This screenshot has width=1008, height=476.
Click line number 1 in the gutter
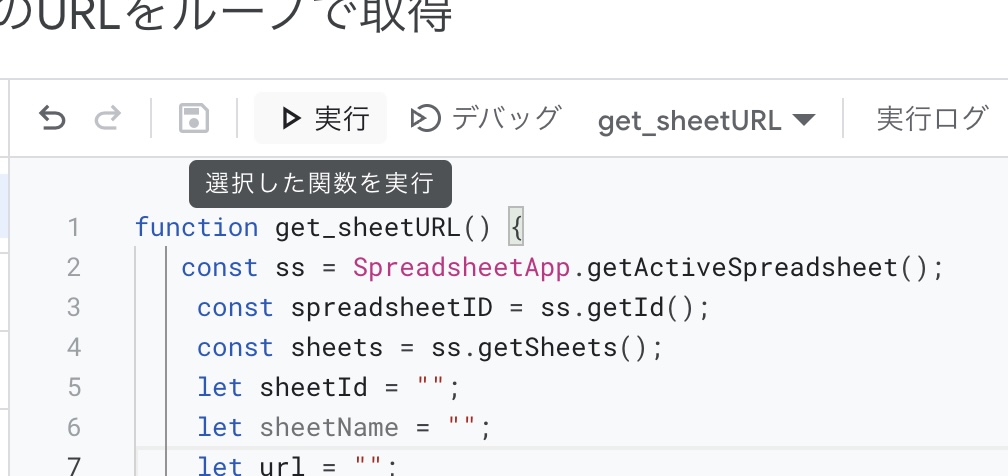tap(72, 228)
